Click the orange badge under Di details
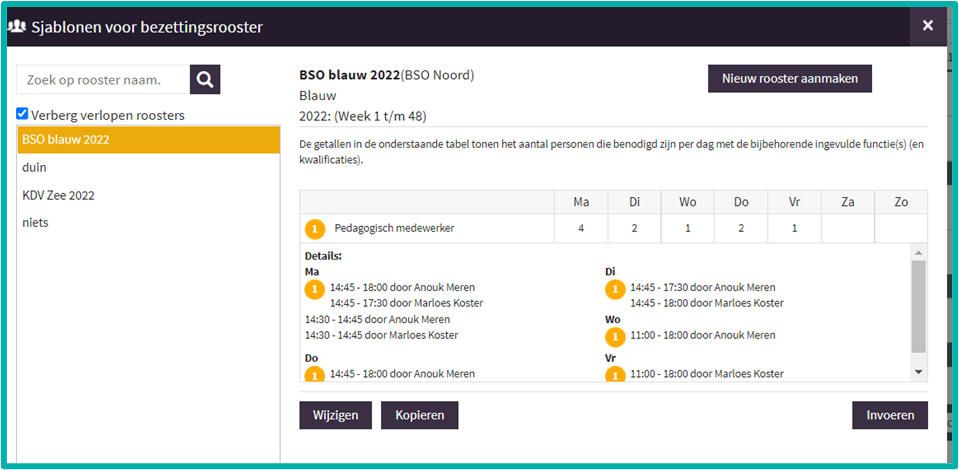959x470 pixels. [615, 290]
